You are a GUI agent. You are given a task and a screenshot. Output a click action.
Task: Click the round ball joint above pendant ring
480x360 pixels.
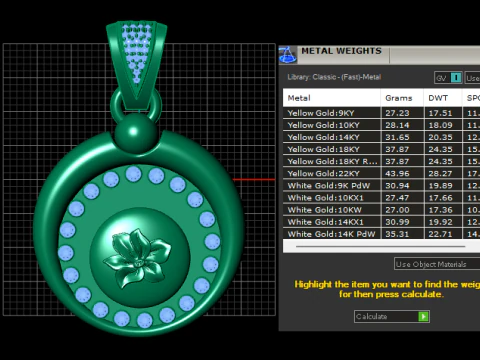point(137,133)
